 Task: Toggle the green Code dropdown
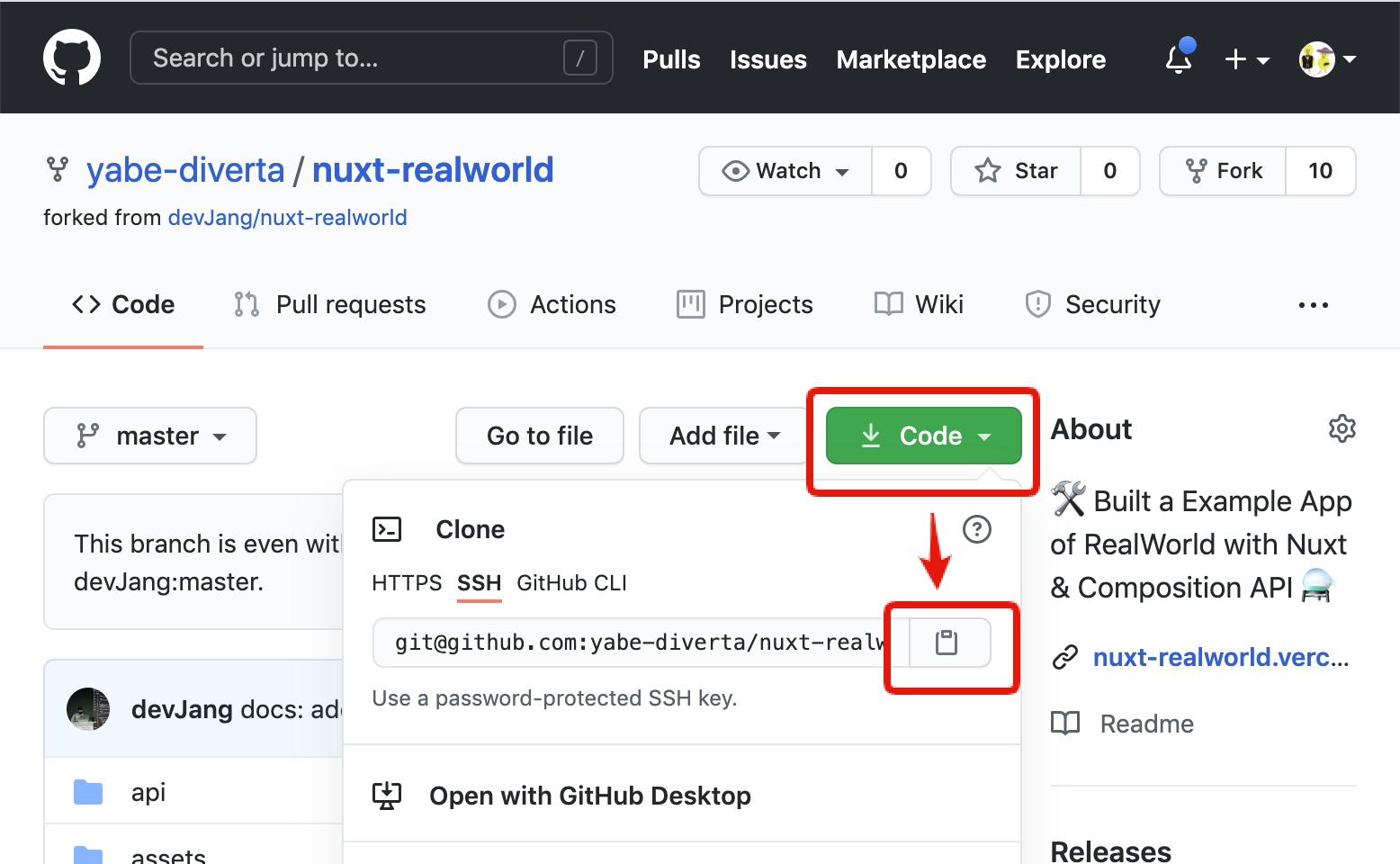(924, 436)
